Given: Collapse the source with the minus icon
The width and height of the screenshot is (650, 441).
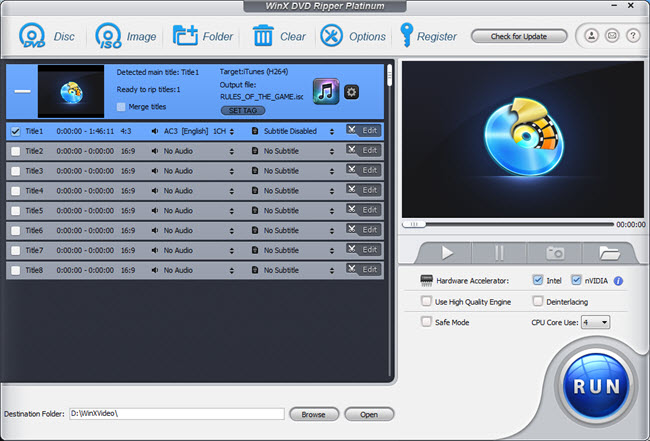Looking at the screenshot, I should point(22,91).
